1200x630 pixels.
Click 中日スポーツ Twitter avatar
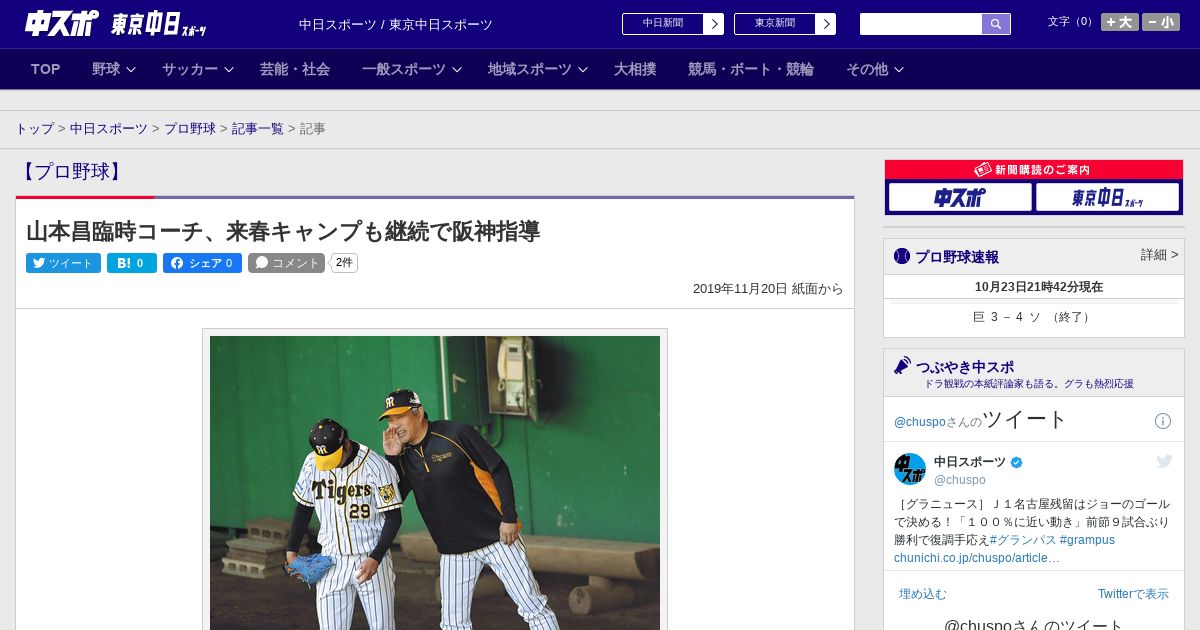tap(910, 469)
